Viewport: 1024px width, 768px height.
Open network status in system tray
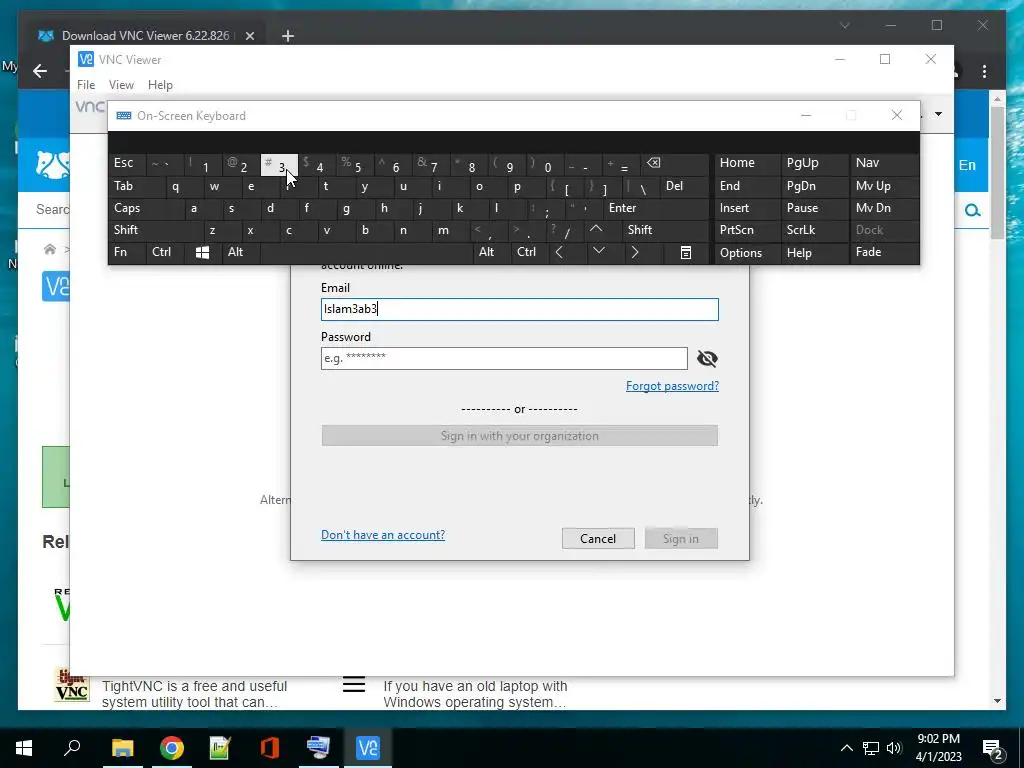[x=871, y=748]
